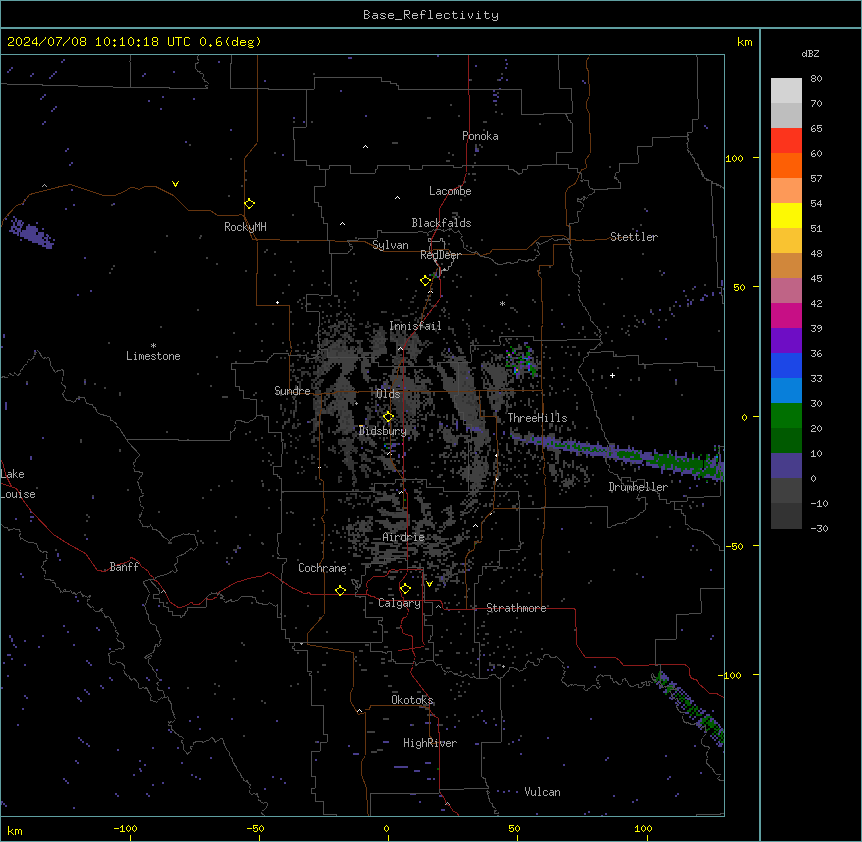The image size is (862, 842).
Task: Click the RockyMH label
Action: tap(245, 226)
